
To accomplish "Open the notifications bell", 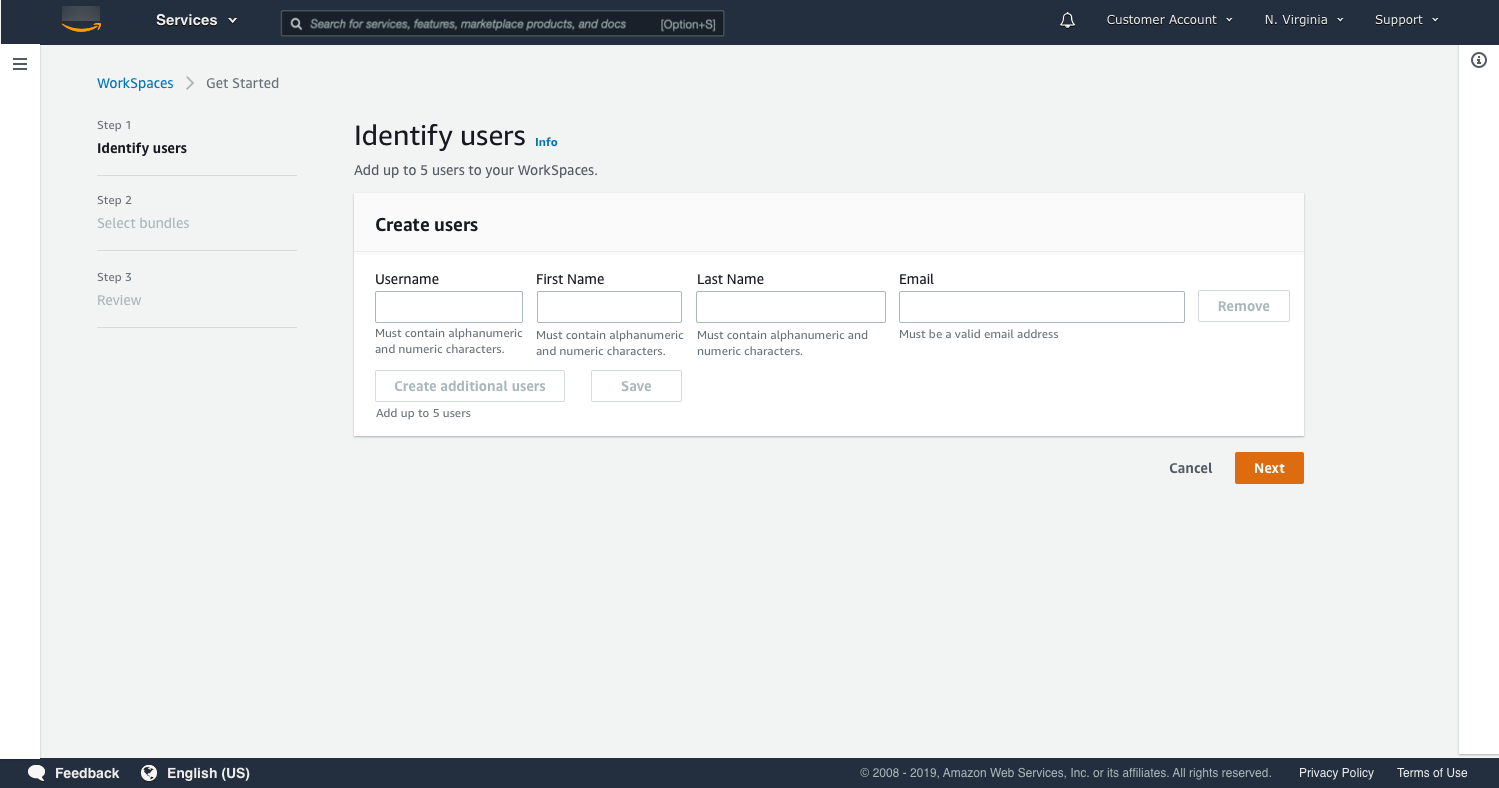I will point(1066,19).
